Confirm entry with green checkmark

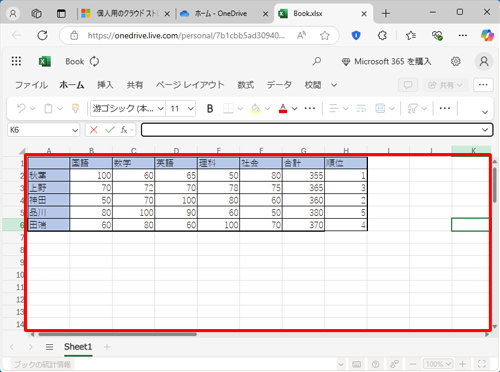coord(110,130)
